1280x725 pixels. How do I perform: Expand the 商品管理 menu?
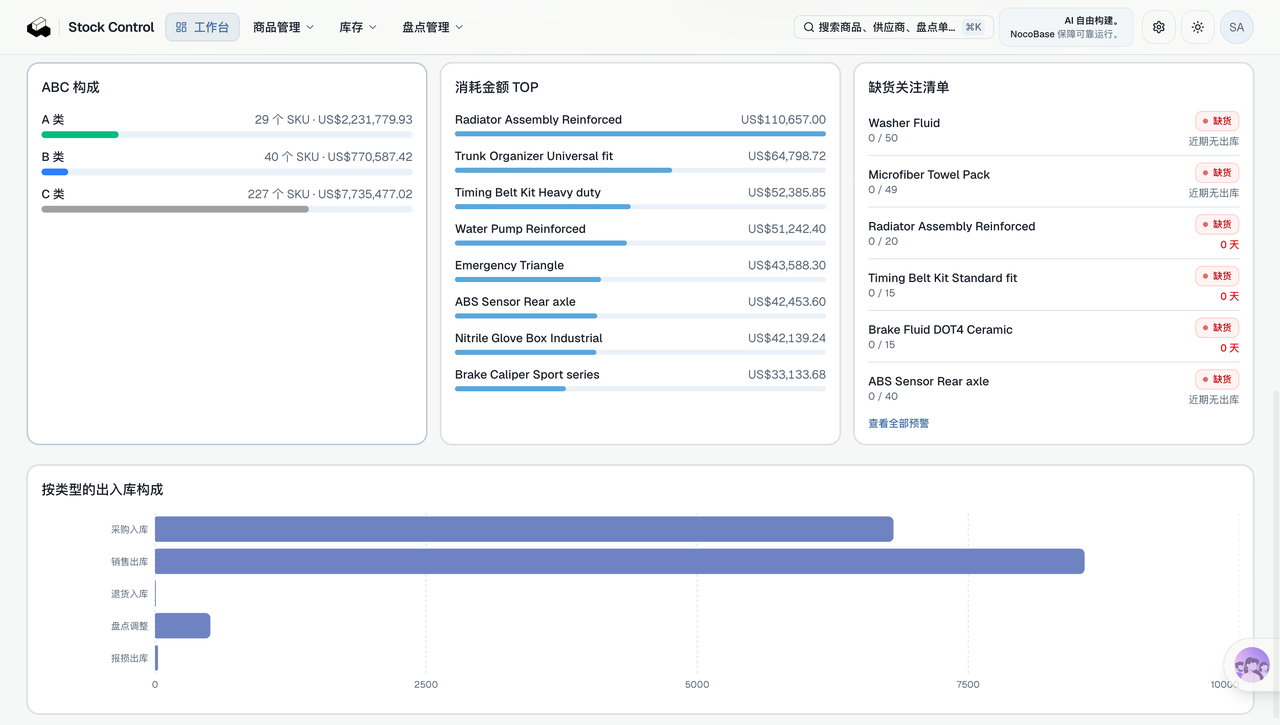pyautogui.click(x=283, y=27)
